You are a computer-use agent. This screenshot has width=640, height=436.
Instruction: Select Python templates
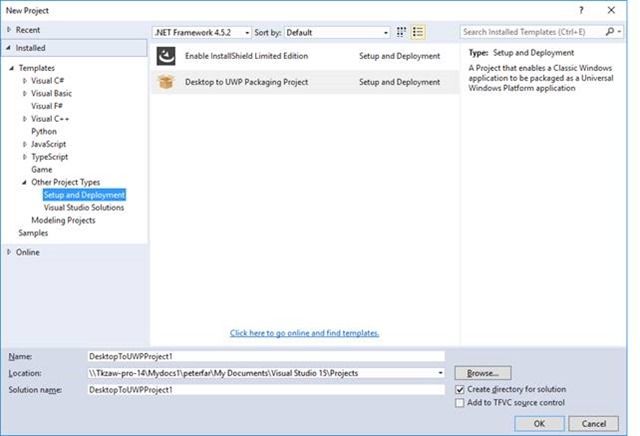click(x=44, y=131)
